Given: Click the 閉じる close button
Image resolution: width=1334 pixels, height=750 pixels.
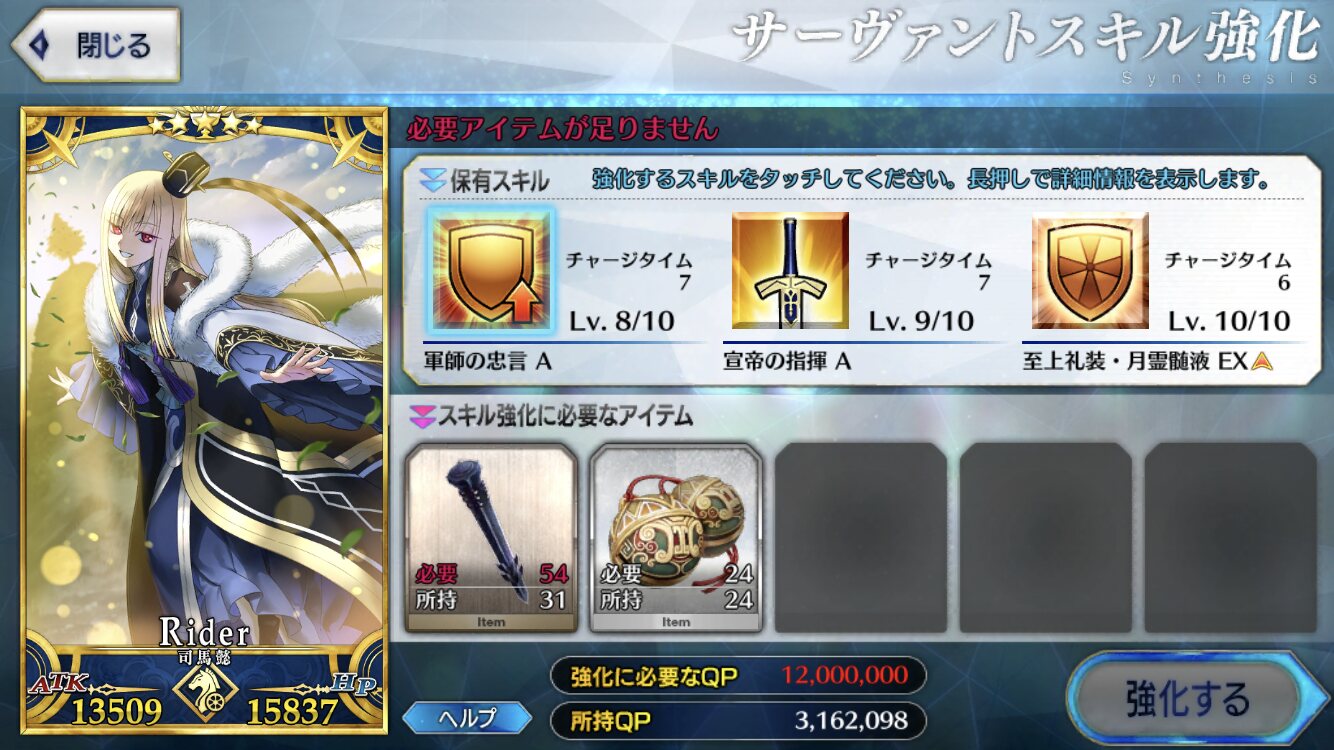Looking at the screenshot, I should click(95, 45).
